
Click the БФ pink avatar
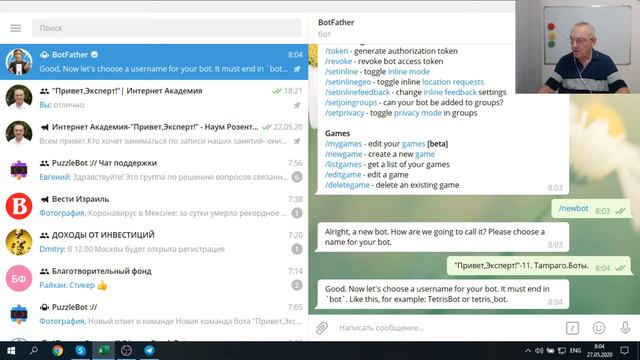19,278
